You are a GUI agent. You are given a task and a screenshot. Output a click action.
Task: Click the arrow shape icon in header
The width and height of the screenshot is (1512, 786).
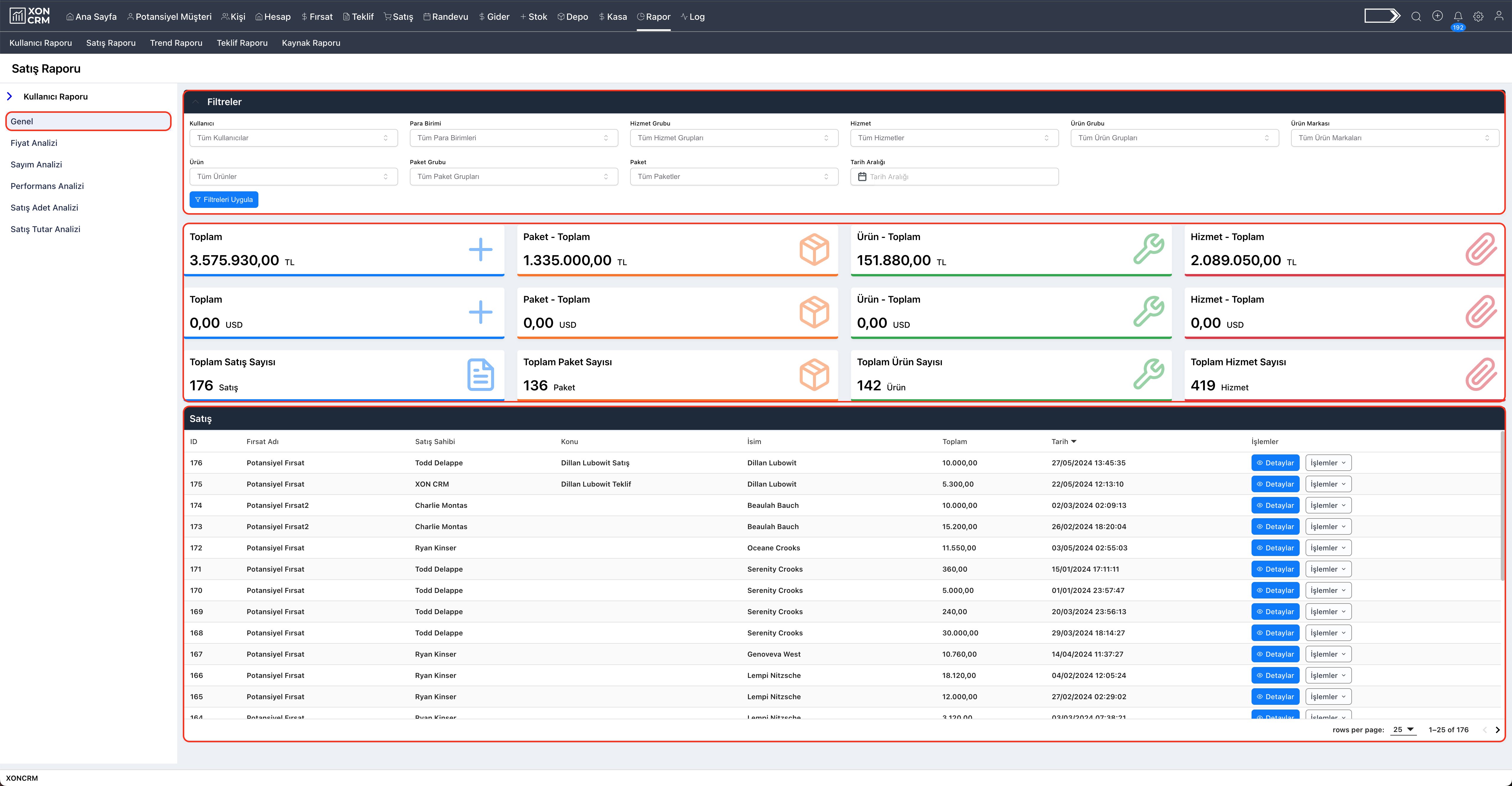[x=1382, y=16]
